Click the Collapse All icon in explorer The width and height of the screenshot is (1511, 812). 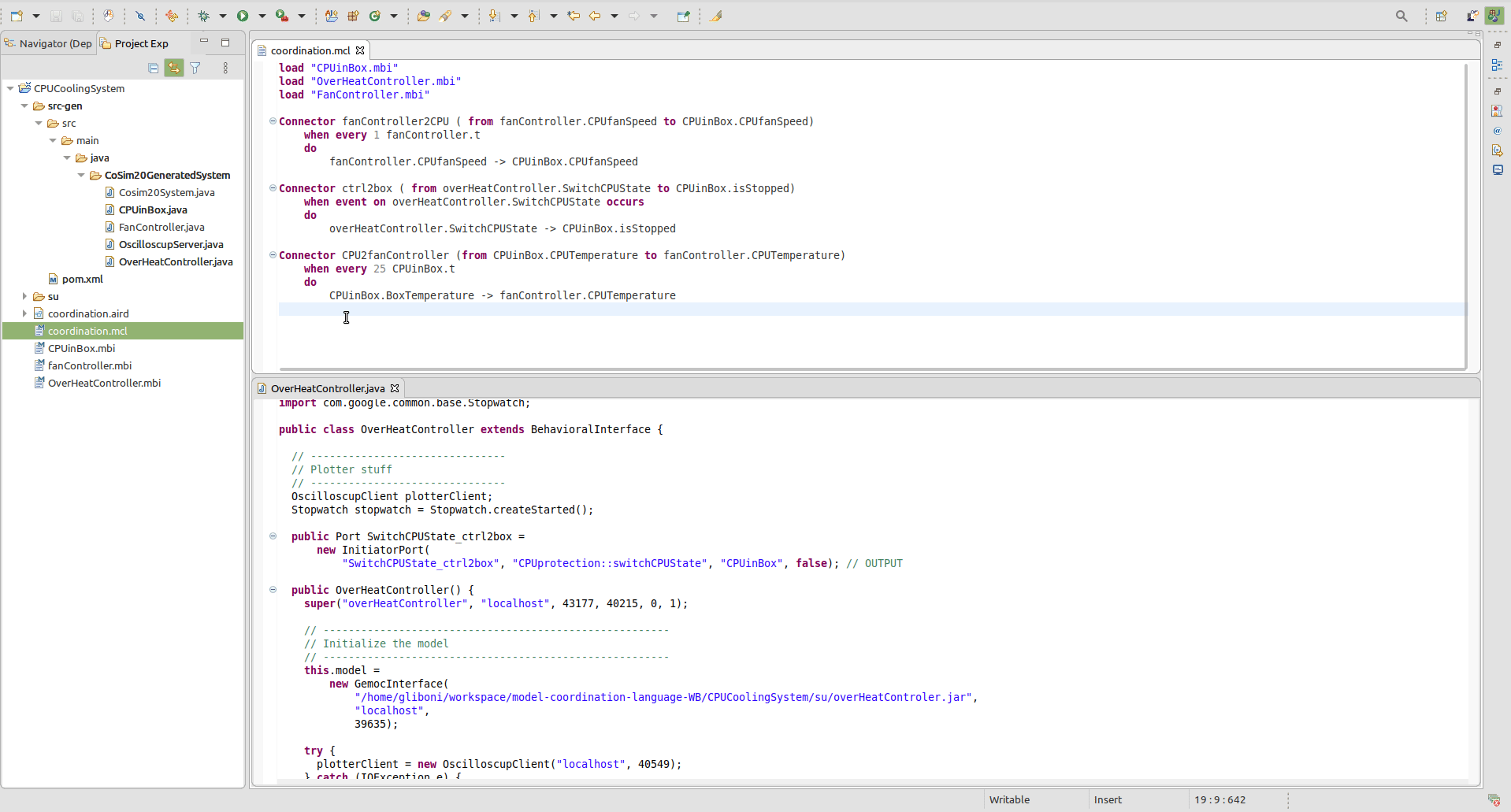[x=154, y=69]
